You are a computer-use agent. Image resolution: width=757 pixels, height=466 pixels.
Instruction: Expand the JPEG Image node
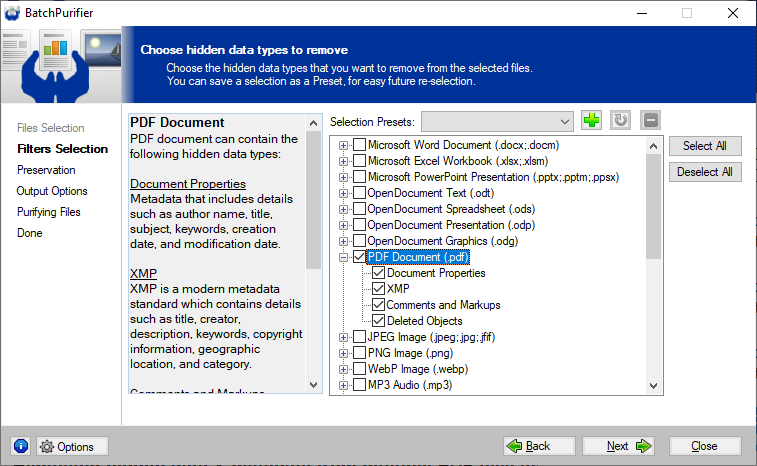(x=343, y=337)
